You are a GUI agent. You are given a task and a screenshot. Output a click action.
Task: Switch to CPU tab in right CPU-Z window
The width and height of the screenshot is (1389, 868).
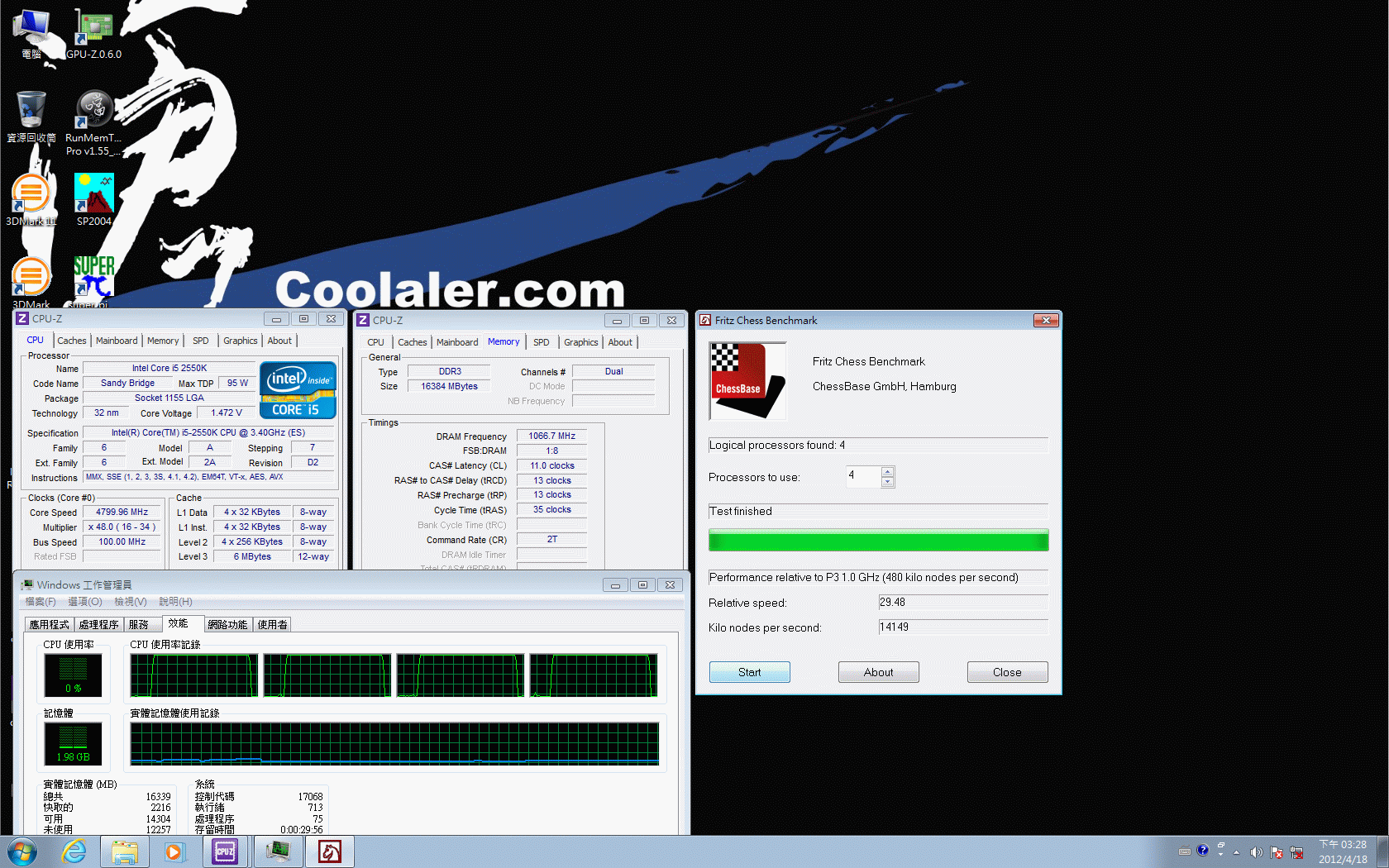pyautogui.click(x=376, y=342)
